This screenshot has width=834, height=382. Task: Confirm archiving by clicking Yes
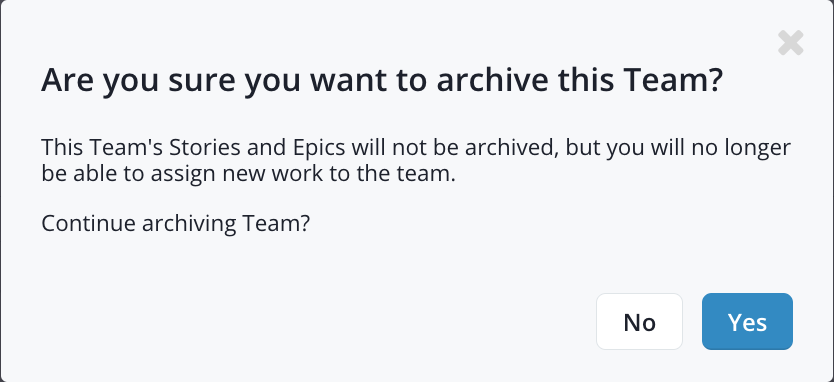point(747,321)
